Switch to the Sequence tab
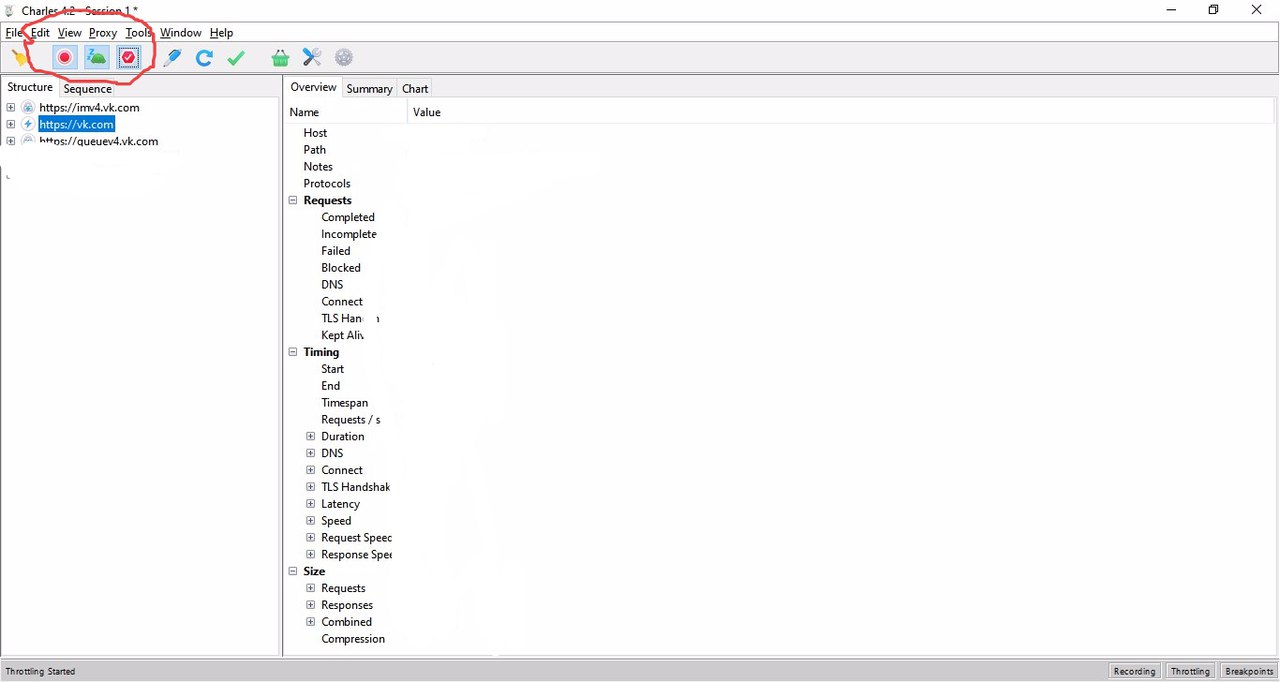The height and width of the screenshot is (682, 1280). [87, 89]
